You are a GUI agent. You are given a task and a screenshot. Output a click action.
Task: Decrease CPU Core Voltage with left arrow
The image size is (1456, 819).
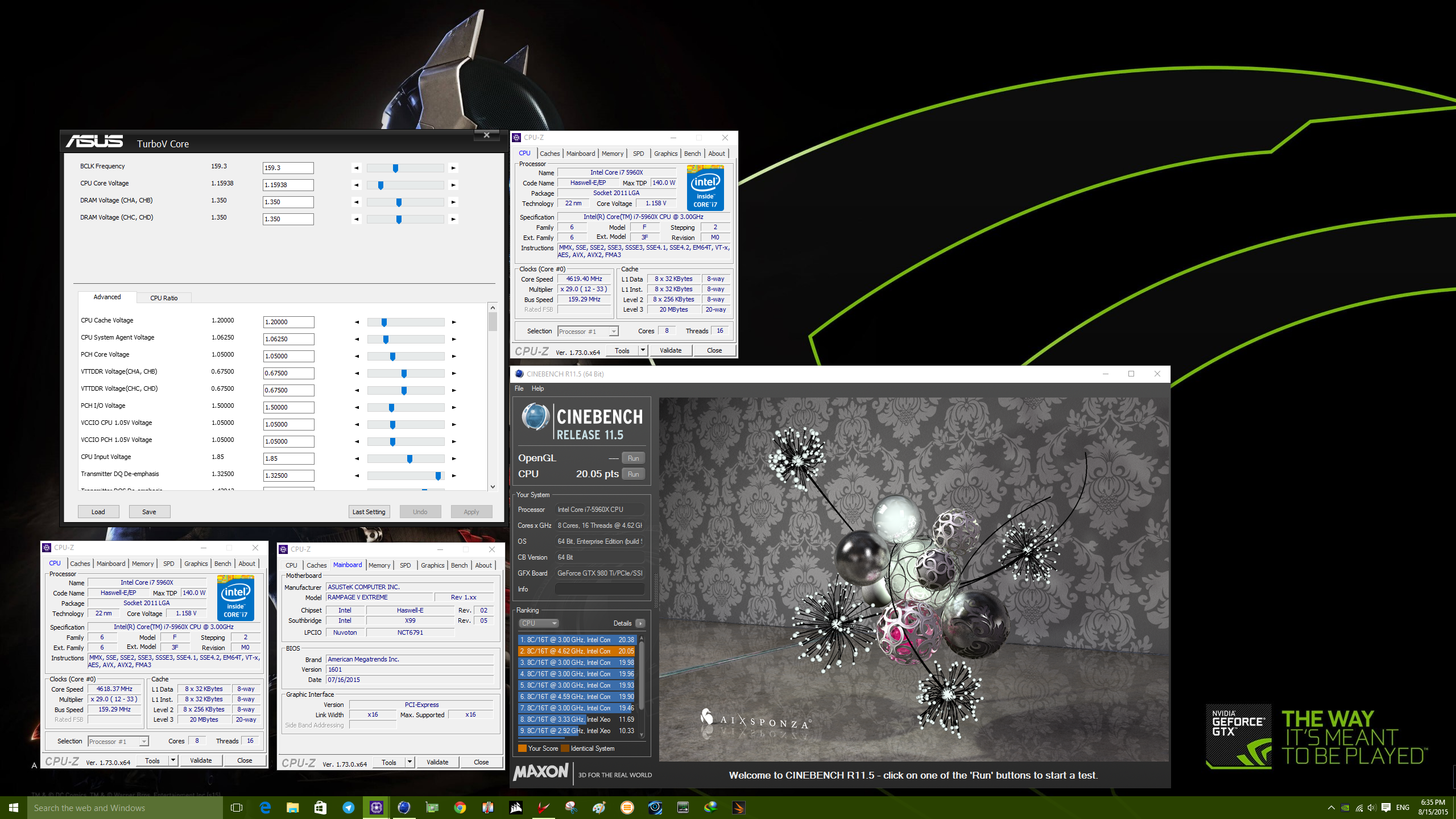(357, 185)
